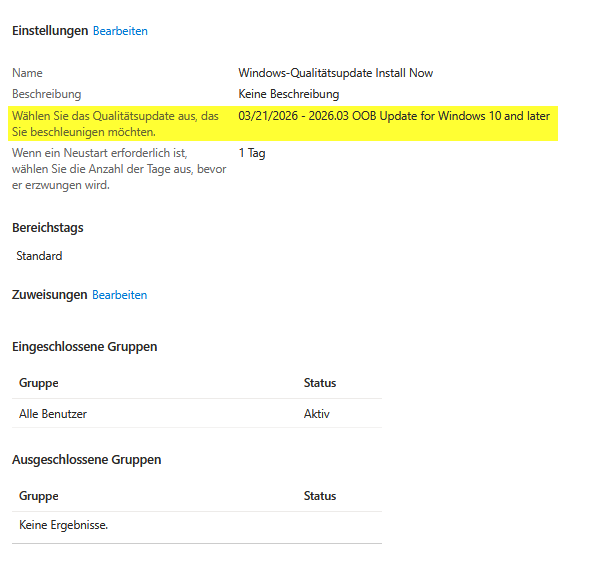Click Gruppe column header under Eingeschlossene Gruppen
The width and height of the screenshot is (616, 564).
point(39,383)
